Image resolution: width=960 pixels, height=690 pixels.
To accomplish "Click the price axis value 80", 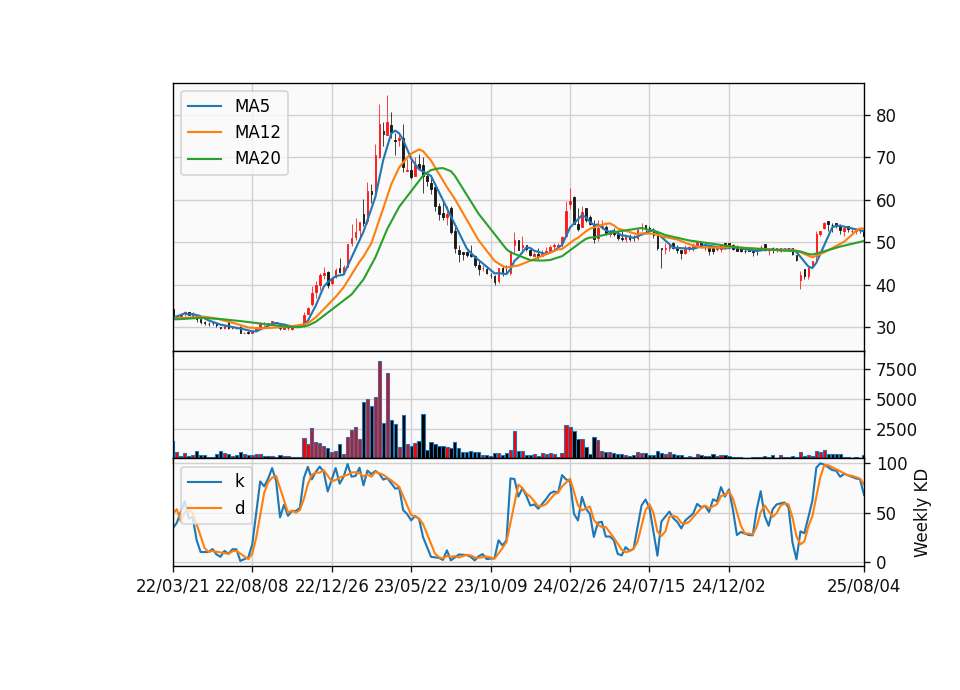I will click(x=886, y=116).
